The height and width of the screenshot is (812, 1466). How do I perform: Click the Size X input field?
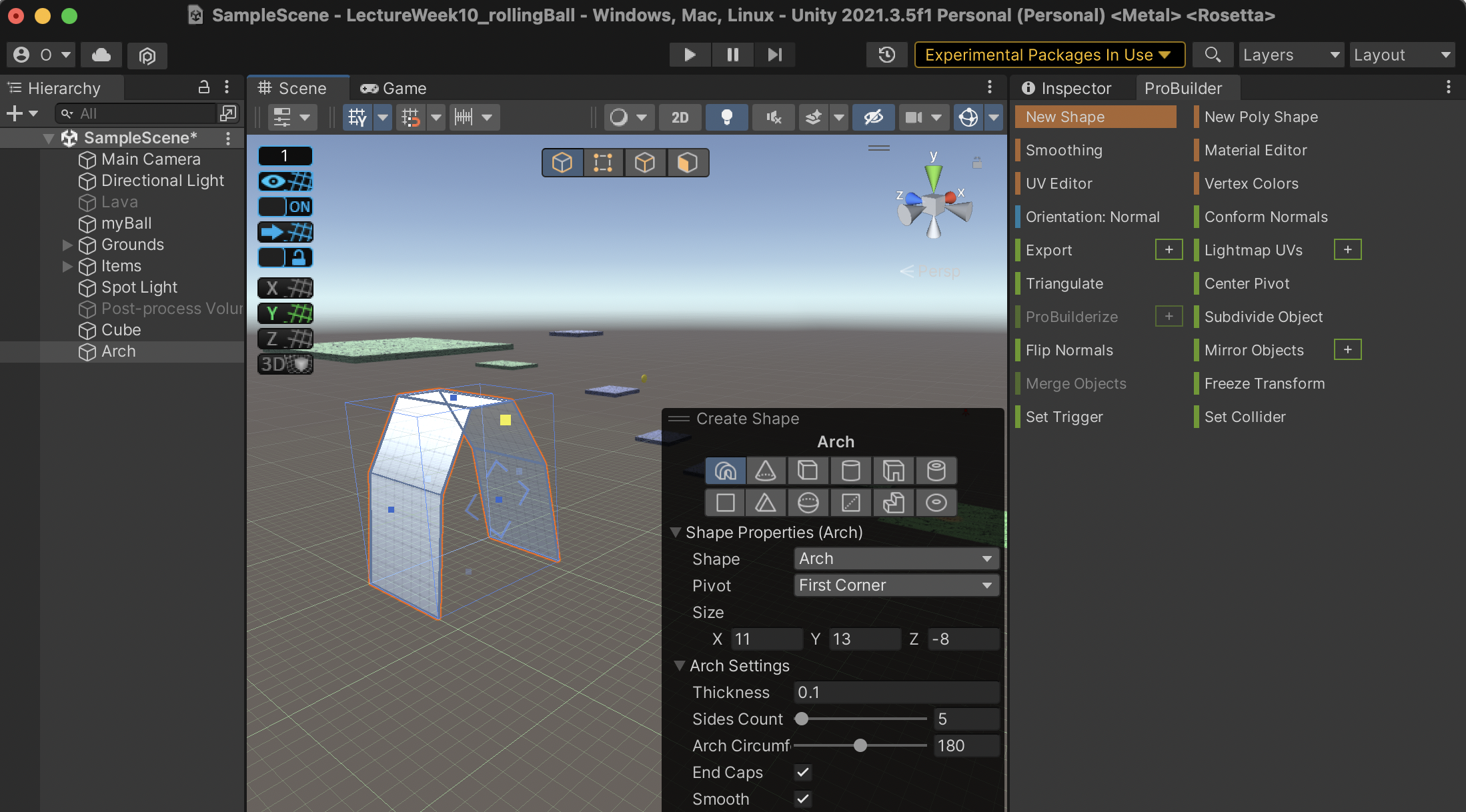[x=766, y=639]
